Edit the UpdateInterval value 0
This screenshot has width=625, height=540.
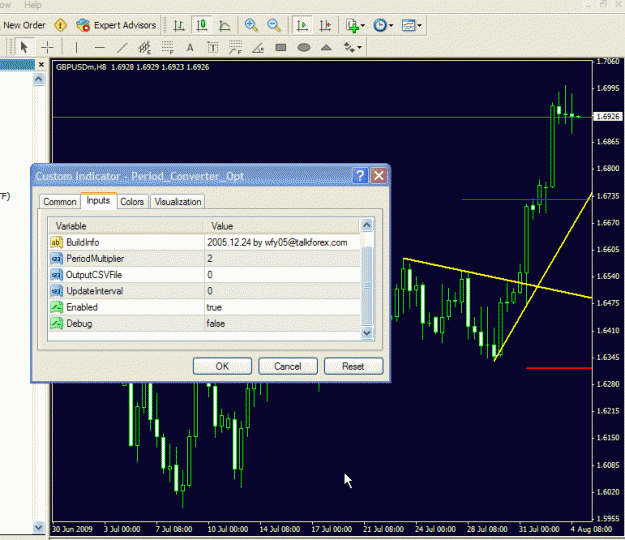[282, 291]
